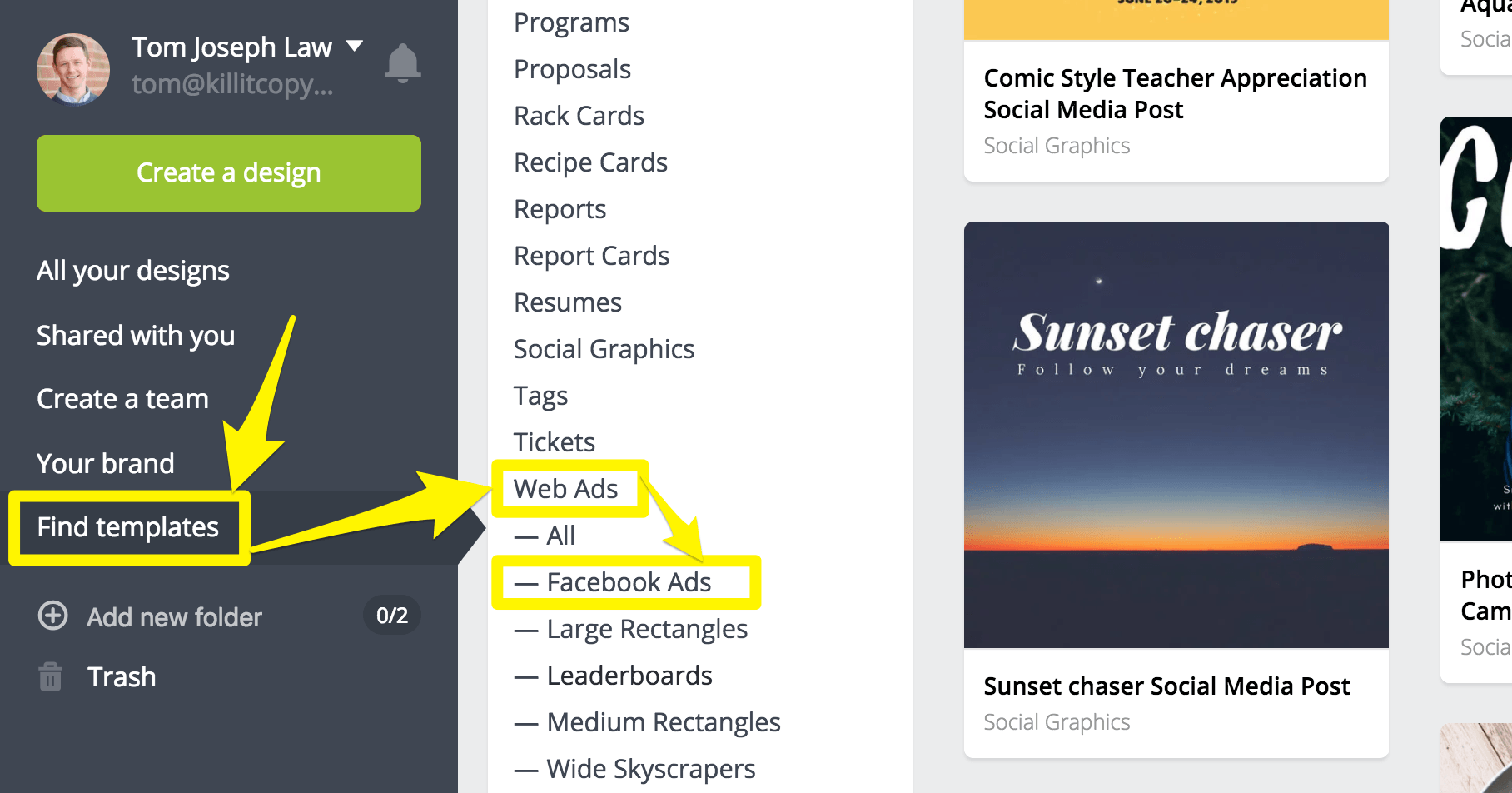1512x793 pixels.
Task: Click the notification bell icon
Action: pyautogui.click(x=403, y=63)
